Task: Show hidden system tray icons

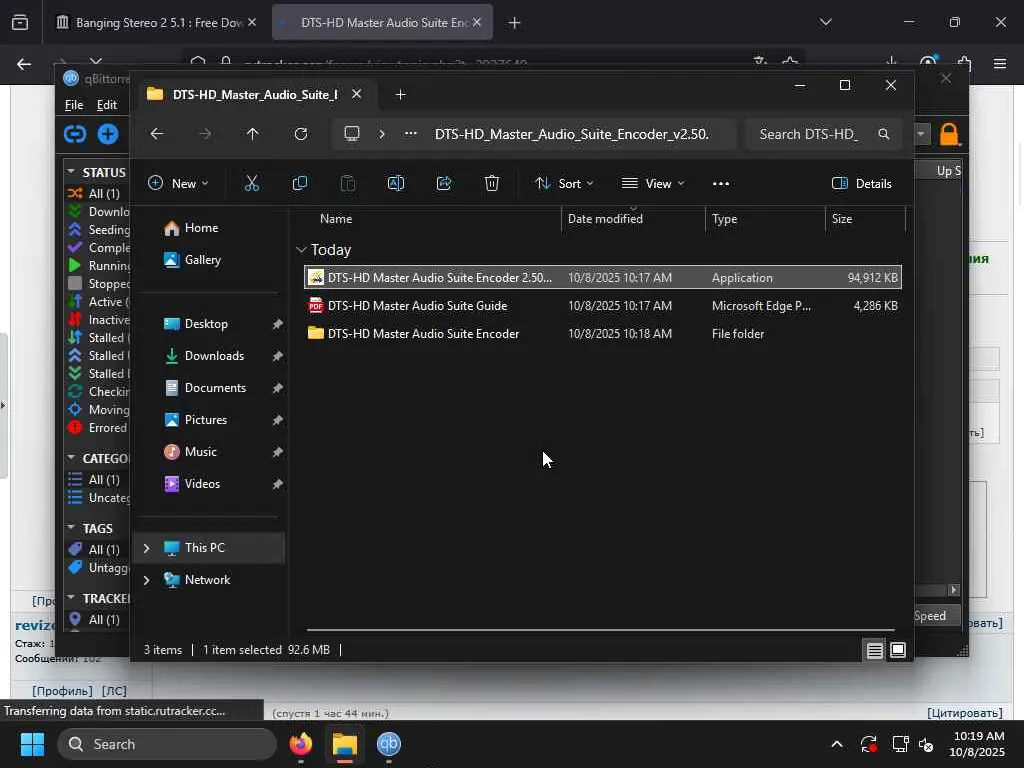Action: pos(837,744)
